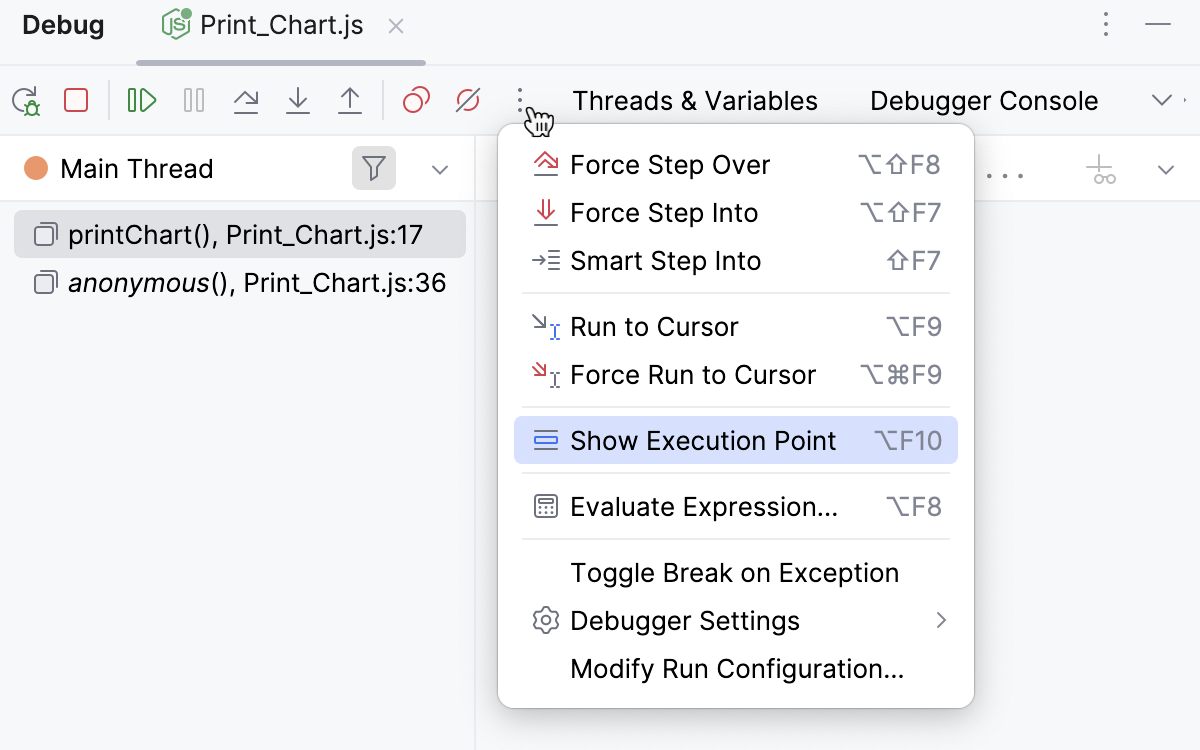Screen dimensions: 1200x750
Task: Step out of the current function
Action: [x=350, y=100]
